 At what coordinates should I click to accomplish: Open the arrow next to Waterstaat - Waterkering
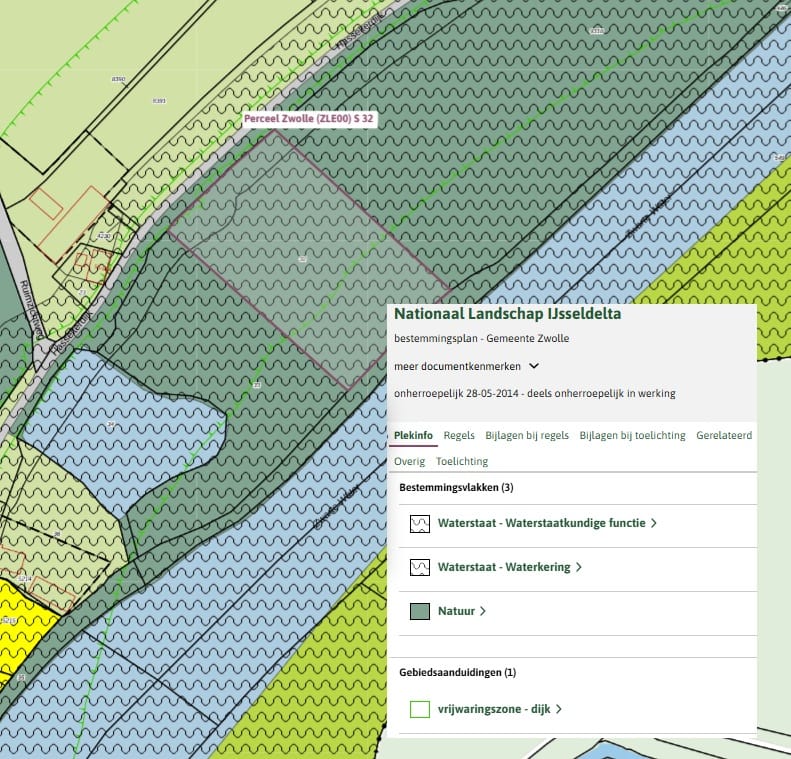point(579,567)
